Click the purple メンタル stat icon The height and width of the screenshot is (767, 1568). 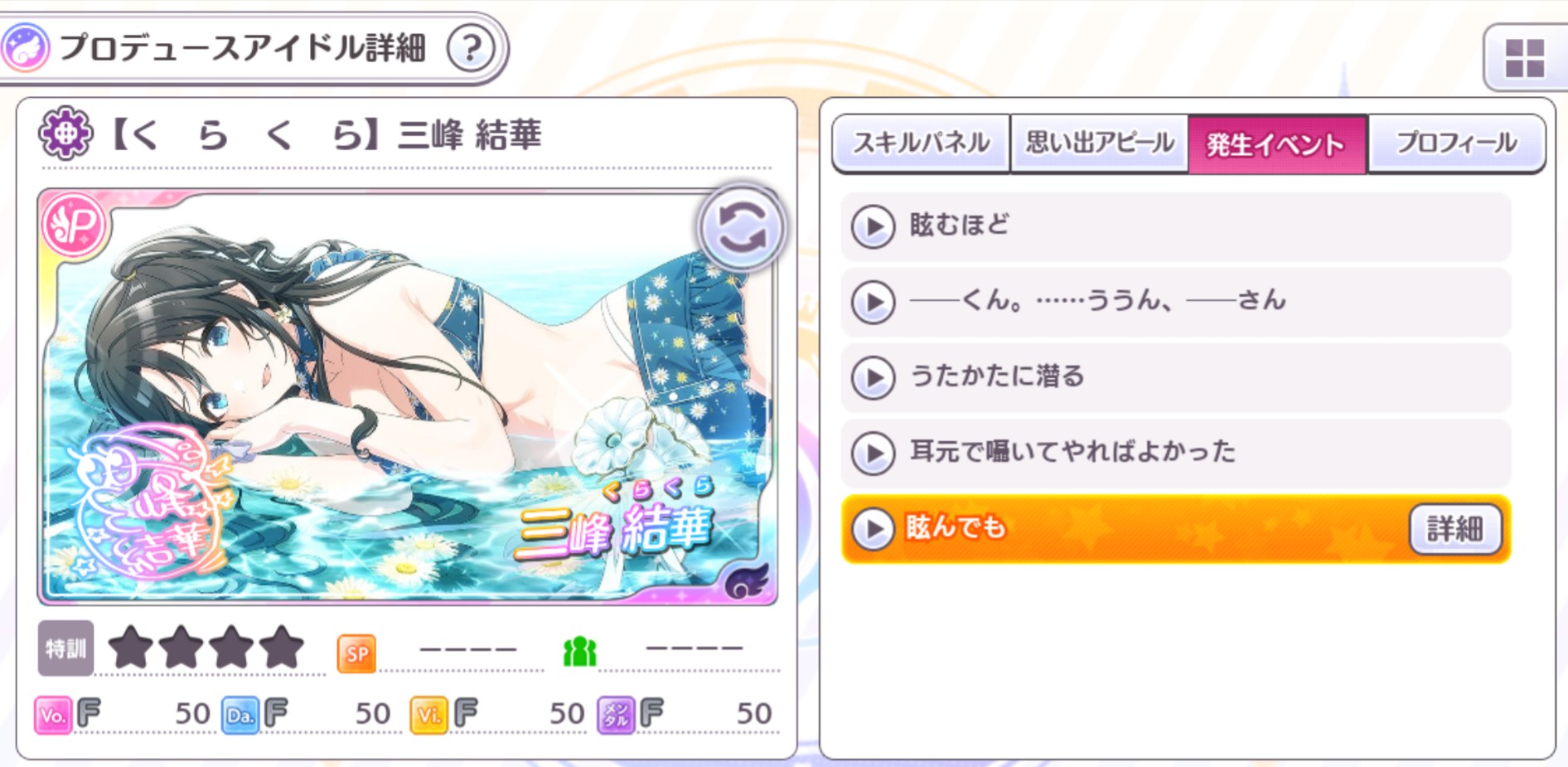(616, 715)
